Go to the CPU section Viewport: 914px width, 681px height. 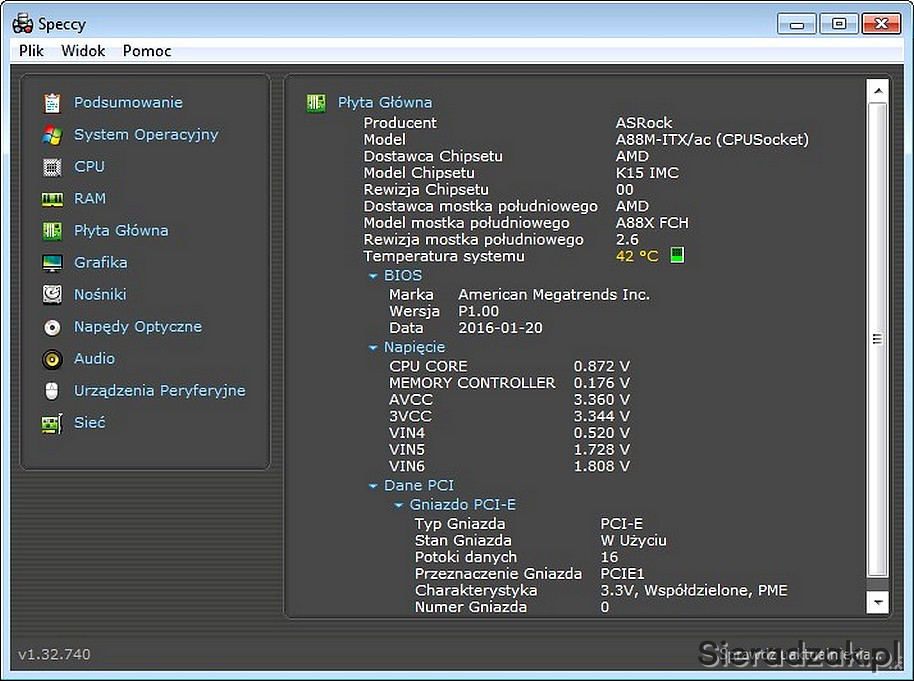pos(89,167)
